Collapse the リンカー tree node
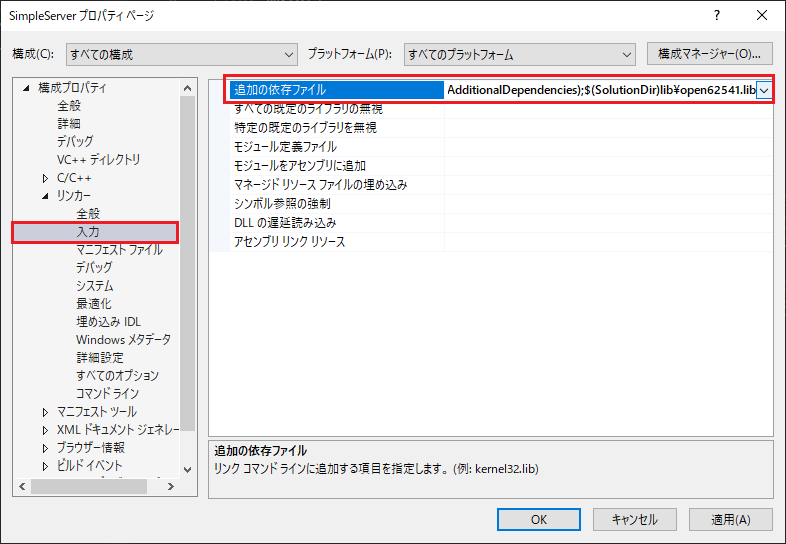This screenshot has width=786, height=544. (x=45, y=196)
